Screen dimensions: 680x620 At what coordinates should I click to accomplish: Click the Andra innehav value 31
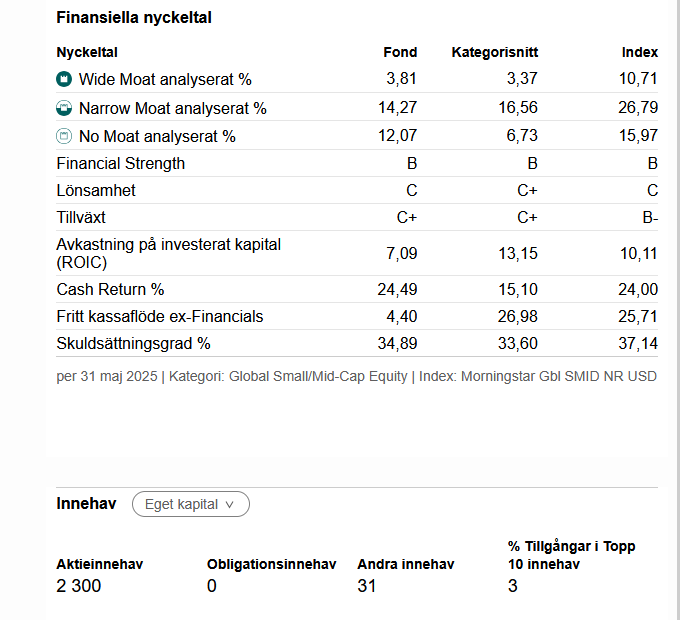point(366,586)
